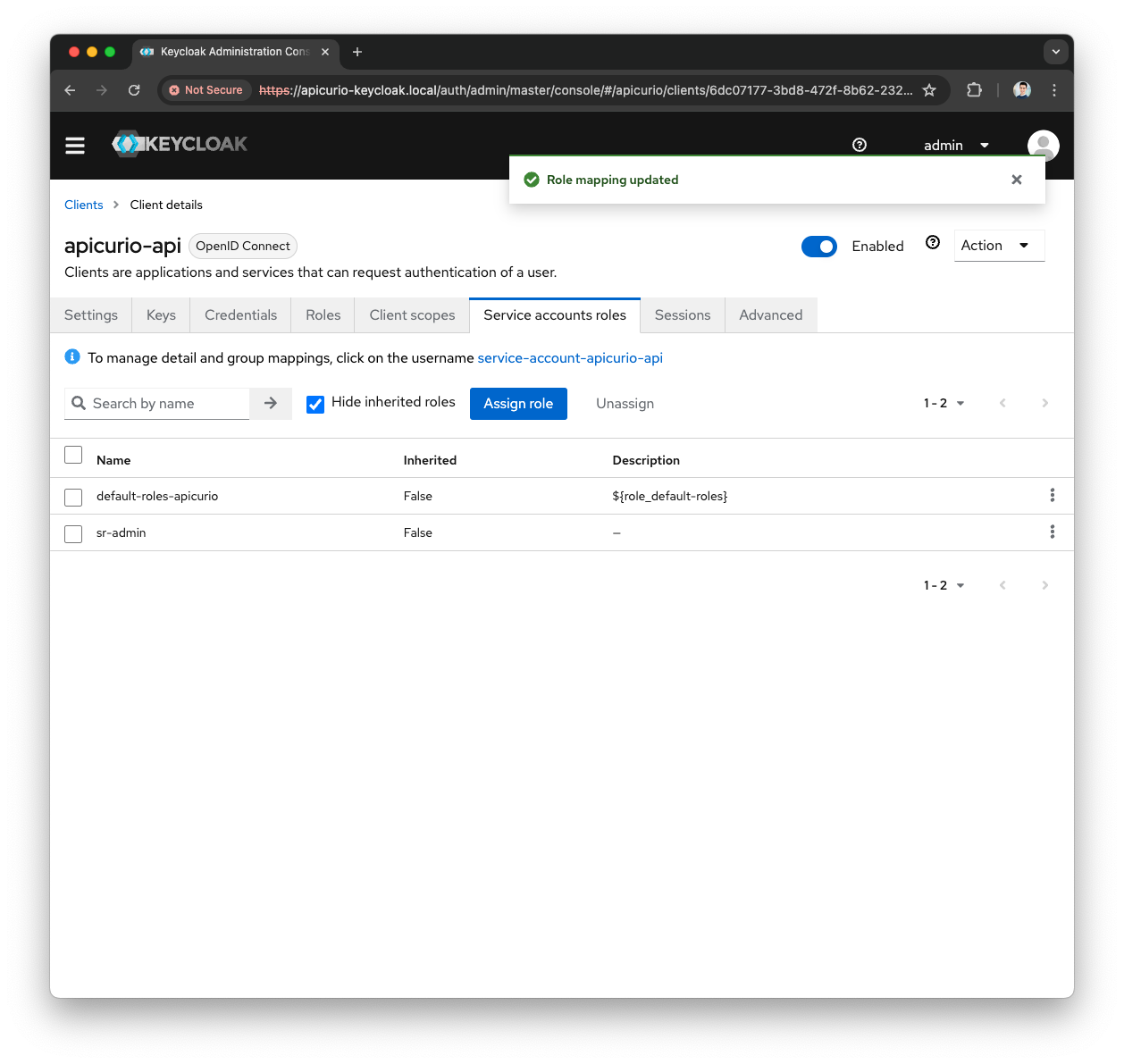Check the default-roles-apicurio row checkbox
This screenshot has width=1124, height=1064.
73,498
